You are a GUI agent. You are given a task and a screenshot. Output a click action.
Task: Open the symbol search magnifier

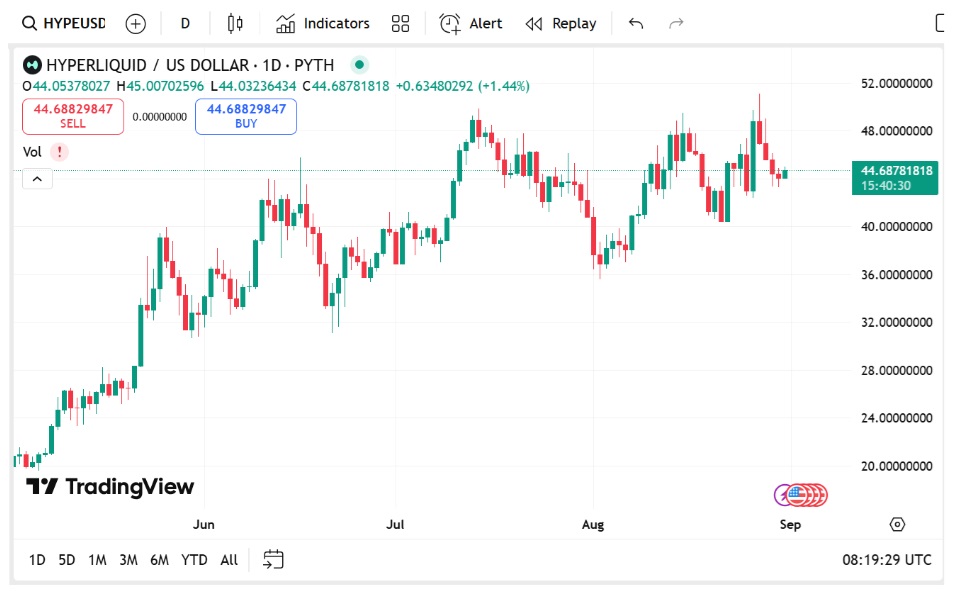[x=28, y=22]
